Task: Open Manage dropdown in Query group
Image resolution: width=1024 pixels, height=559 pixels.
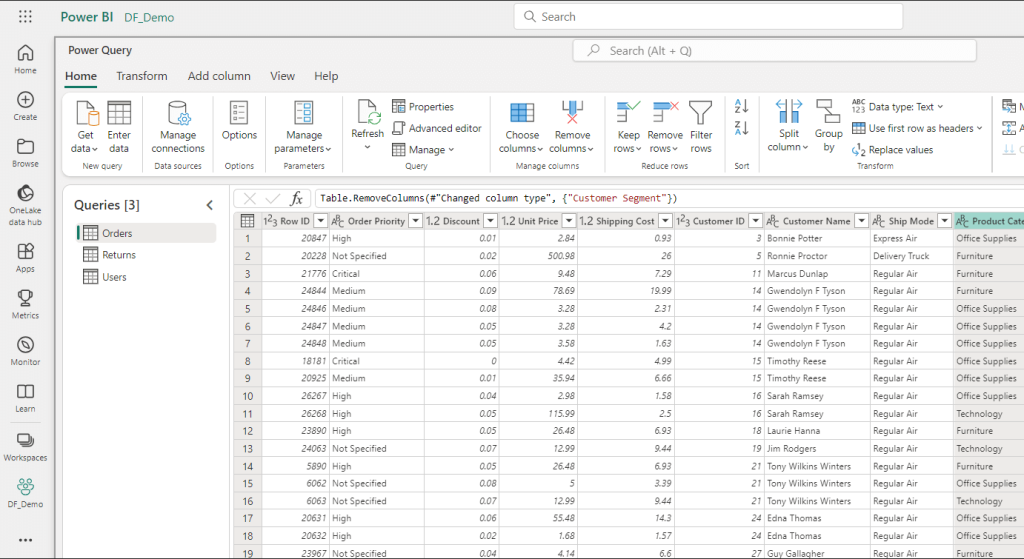Action: 423,150
